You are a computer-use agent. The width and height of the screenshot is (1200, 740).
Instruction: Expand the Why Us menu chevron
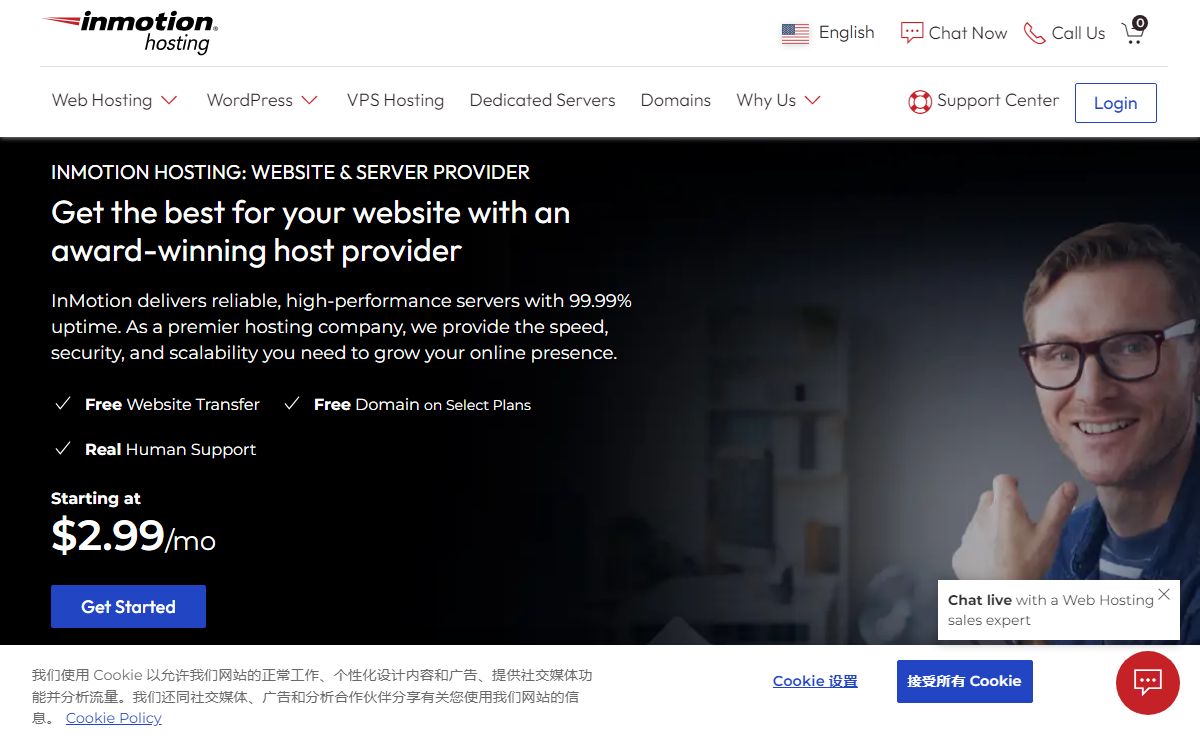(812, 100)
